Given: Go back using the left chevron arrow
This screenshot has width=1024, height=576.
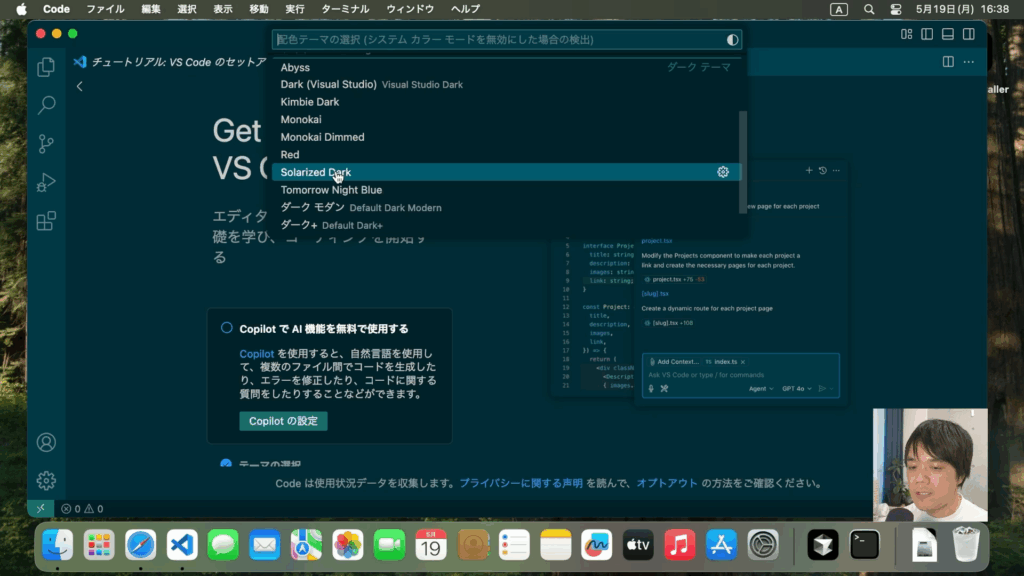Looking at the screenshot, I should tap(80, 87).
